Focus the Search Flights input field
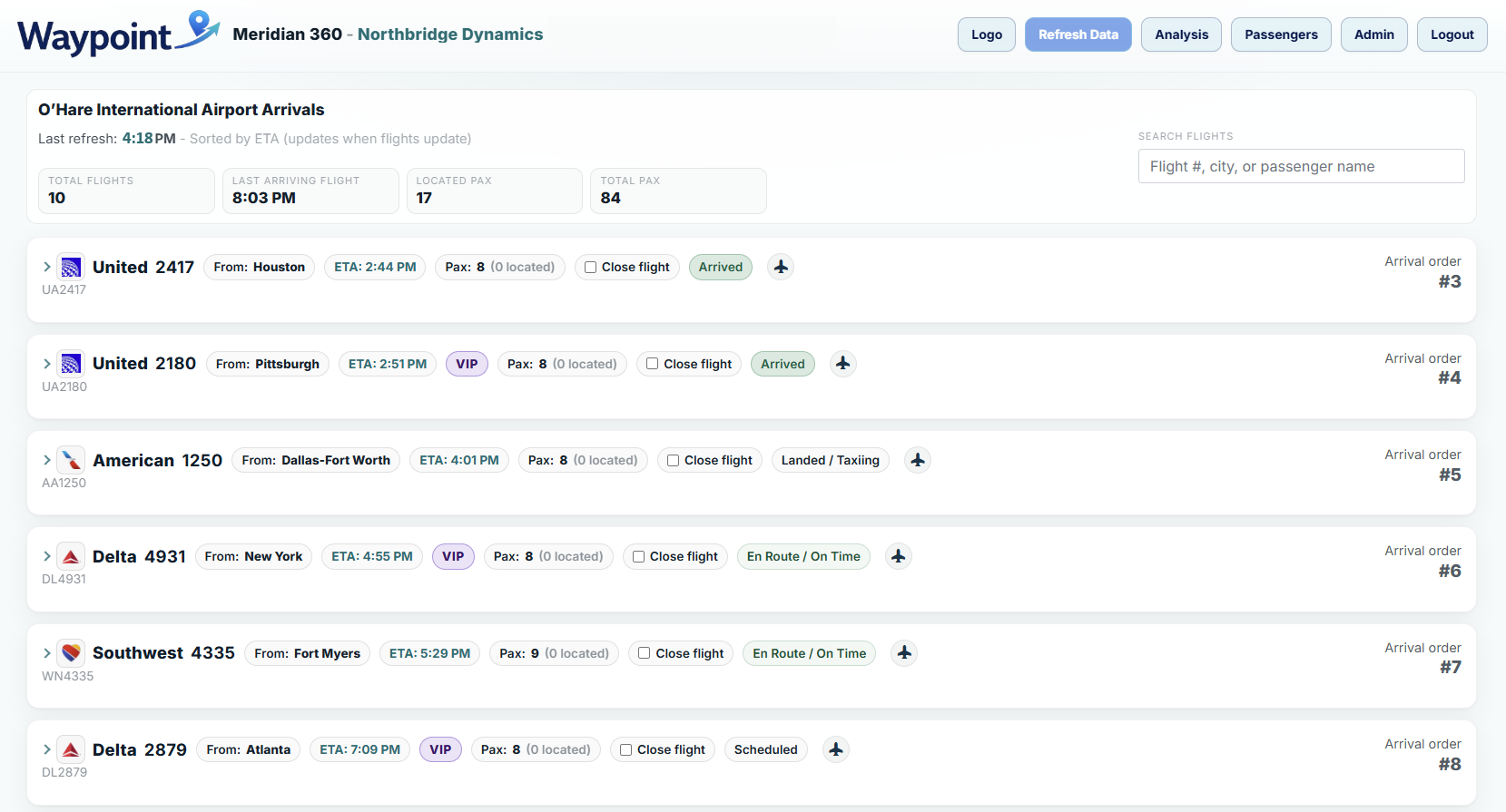Viewport: 1506px width, 812px height. 1301,166
